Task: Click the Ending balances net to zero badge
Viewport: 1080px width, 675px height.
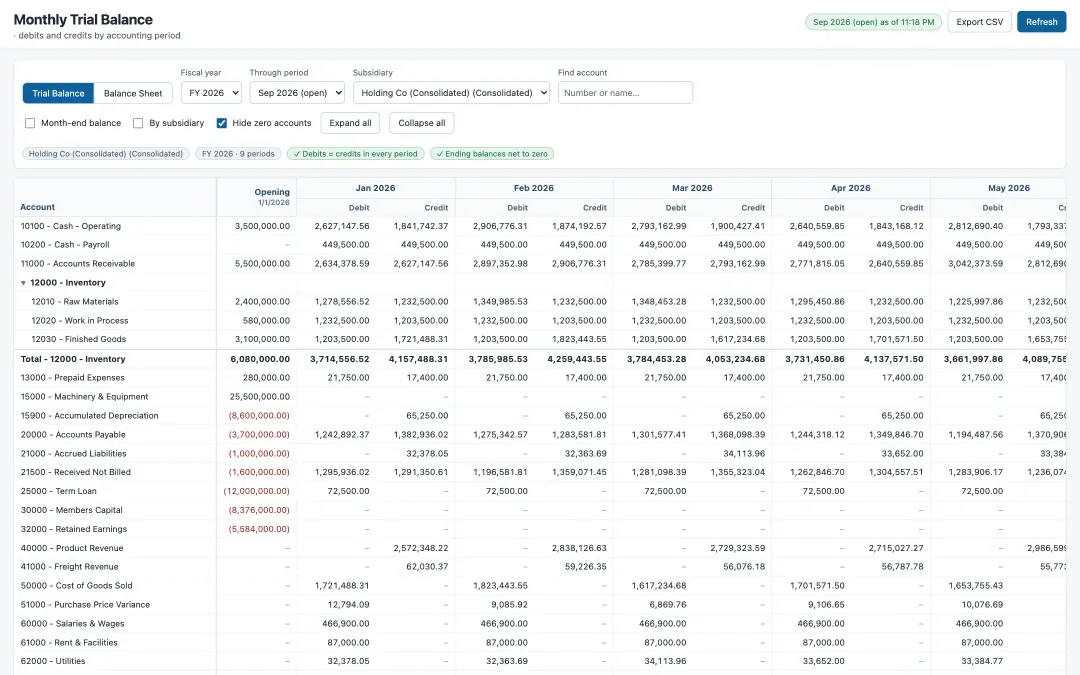Action: (492, 154)
